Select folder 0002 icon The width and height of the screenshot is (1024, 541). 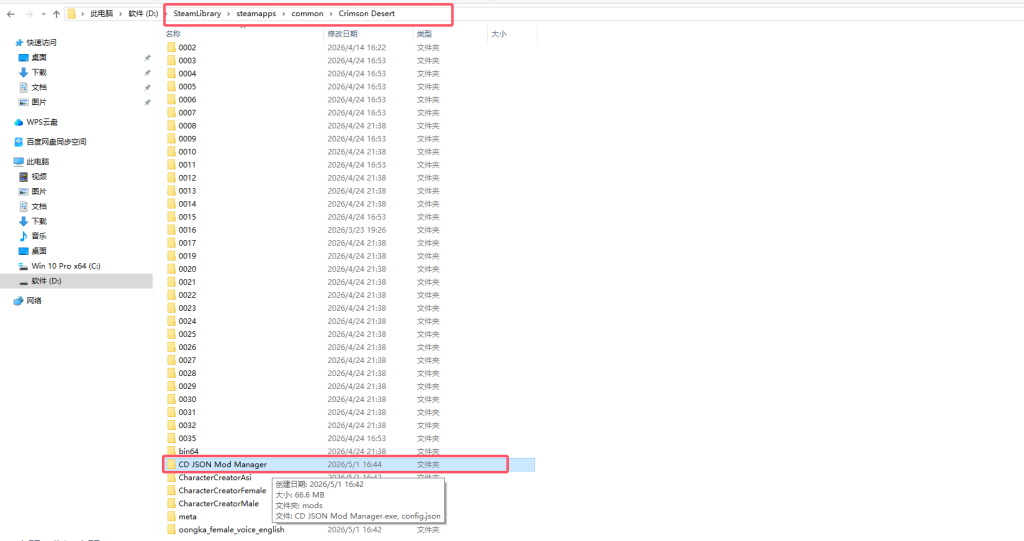[x=171, y=47]
